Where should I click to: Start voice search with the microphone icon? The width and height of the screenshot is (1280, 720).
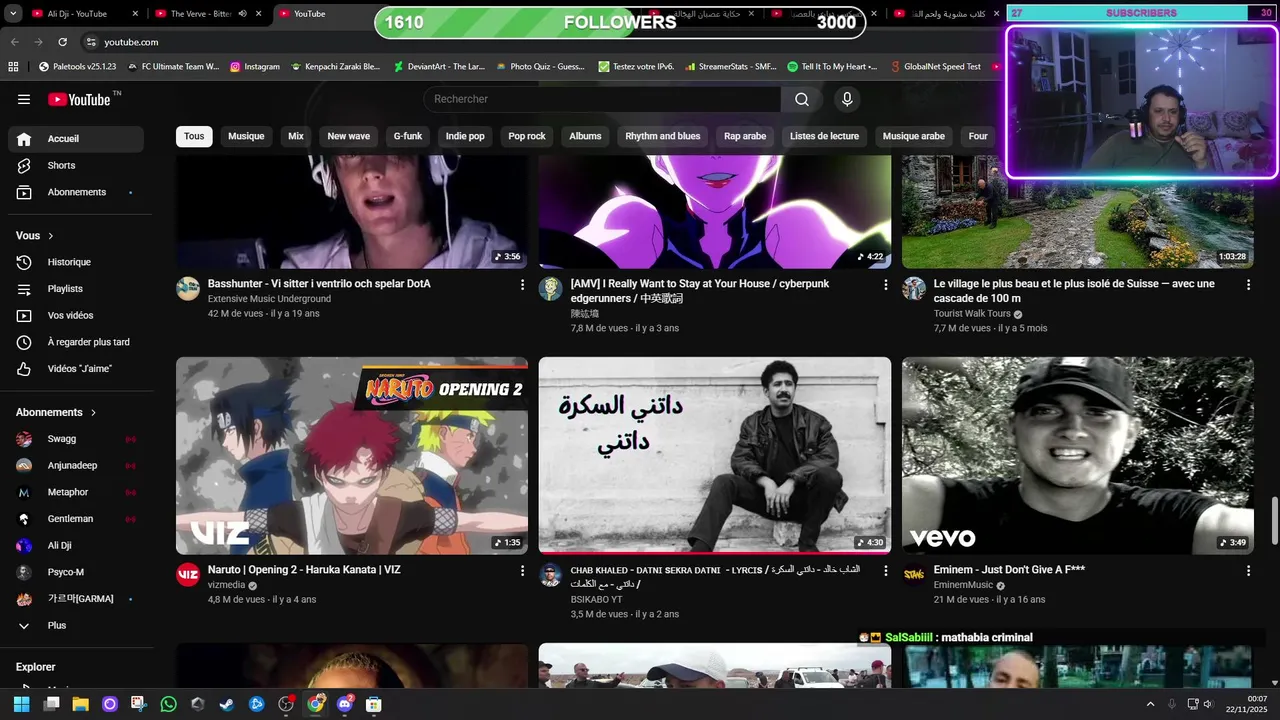click(x=847, y=99)
